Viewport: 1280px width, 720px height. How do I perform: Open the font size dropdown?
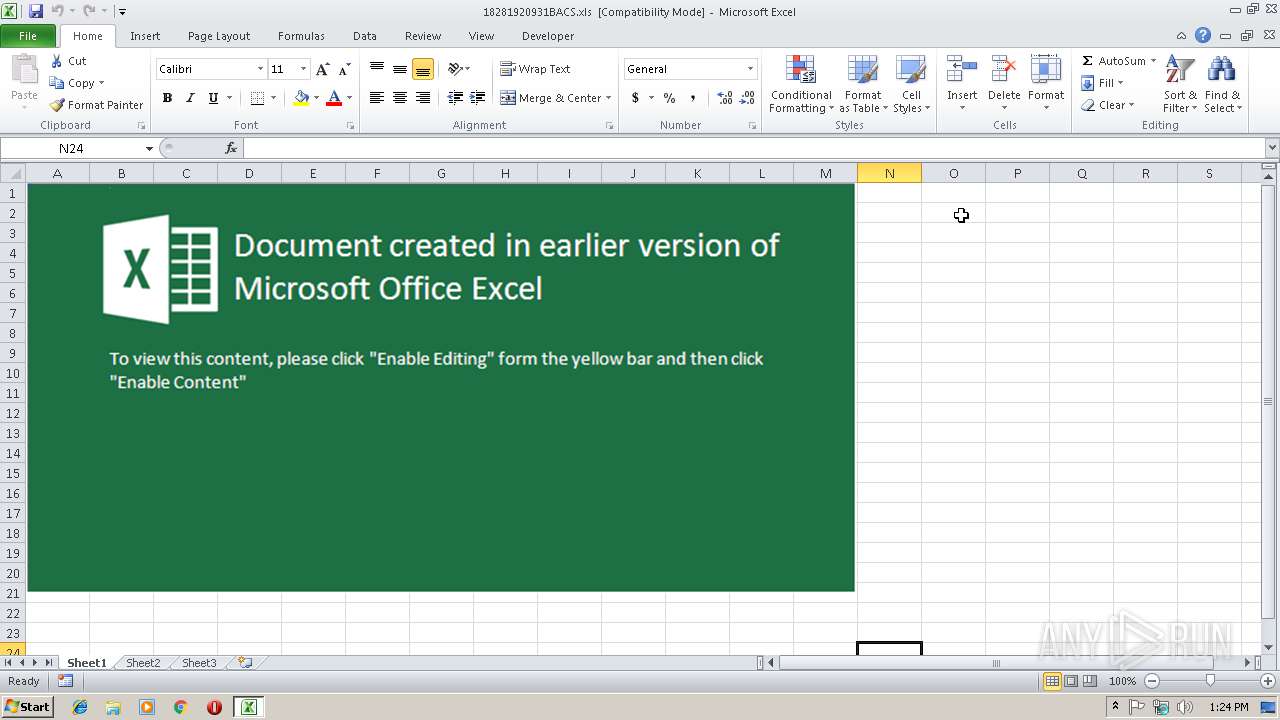[303, 69]
